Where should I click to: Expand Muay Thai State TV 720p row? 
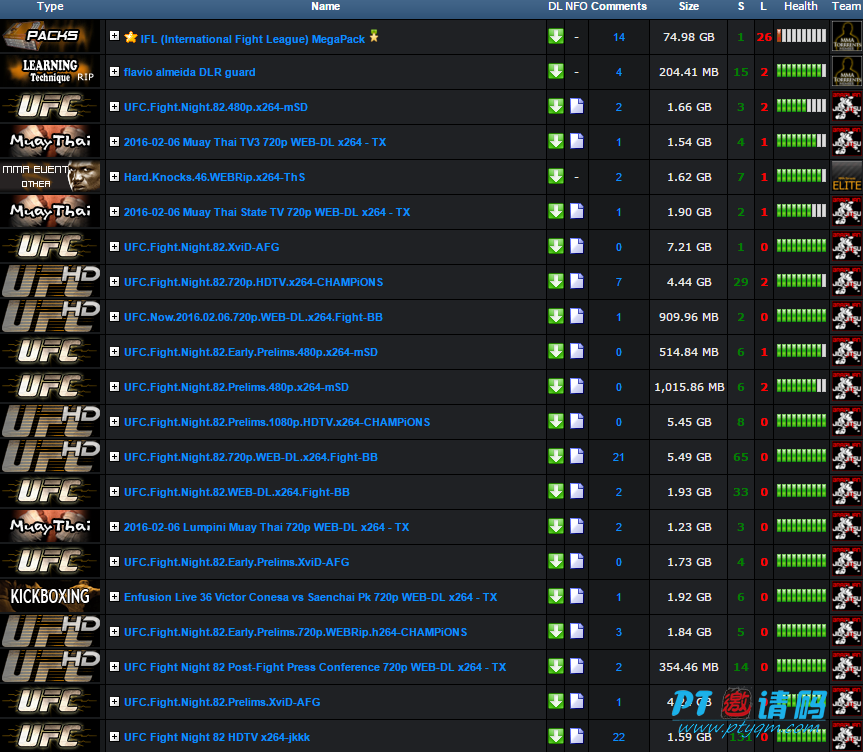pyautogui.click(x=114, y=211)
